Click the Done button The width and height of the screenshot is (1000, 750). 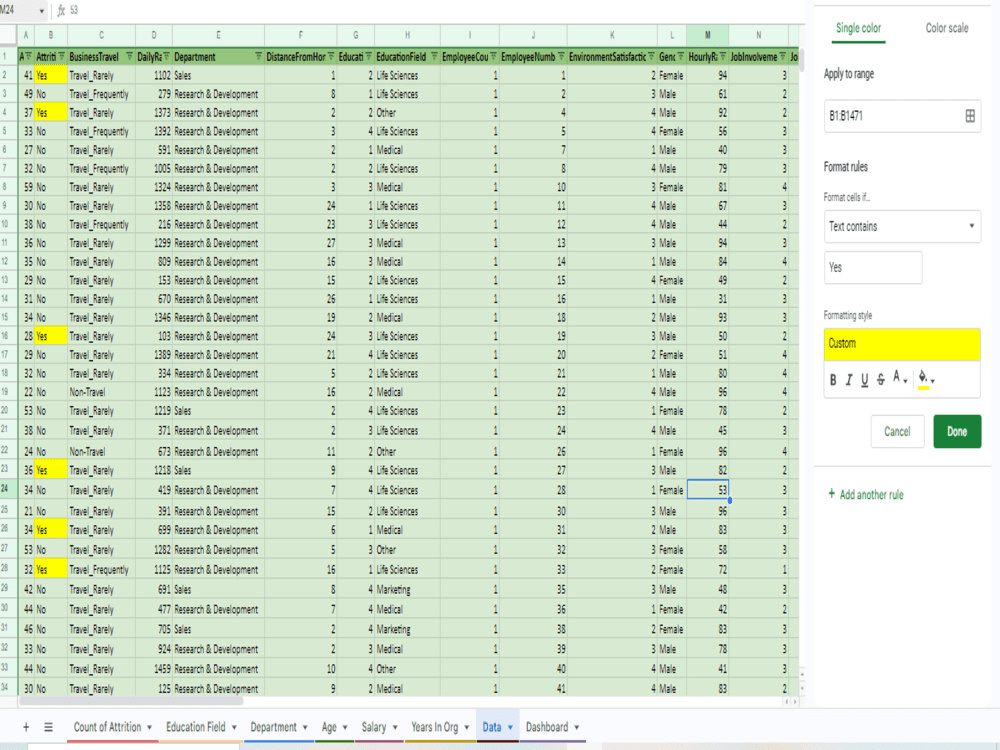click(957, 432)
